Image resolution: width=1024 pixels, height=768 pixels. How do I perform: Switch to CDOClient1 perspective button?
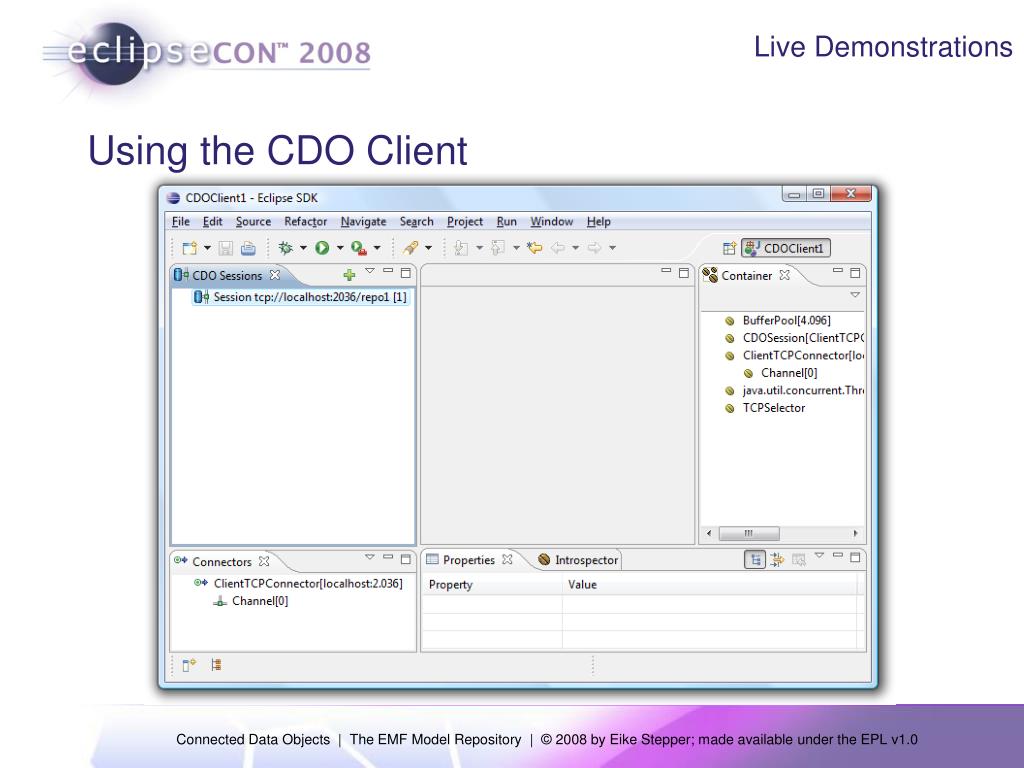pyautogui.click(x=786, y=248)
